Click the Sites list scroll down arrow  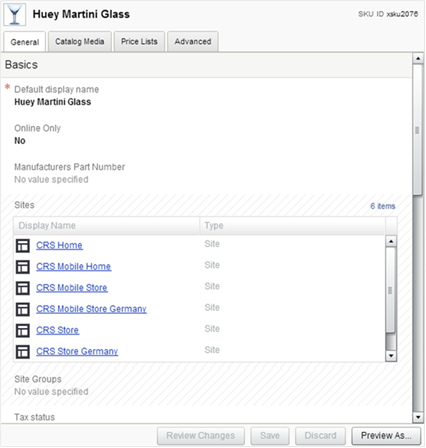pos(391,356)
